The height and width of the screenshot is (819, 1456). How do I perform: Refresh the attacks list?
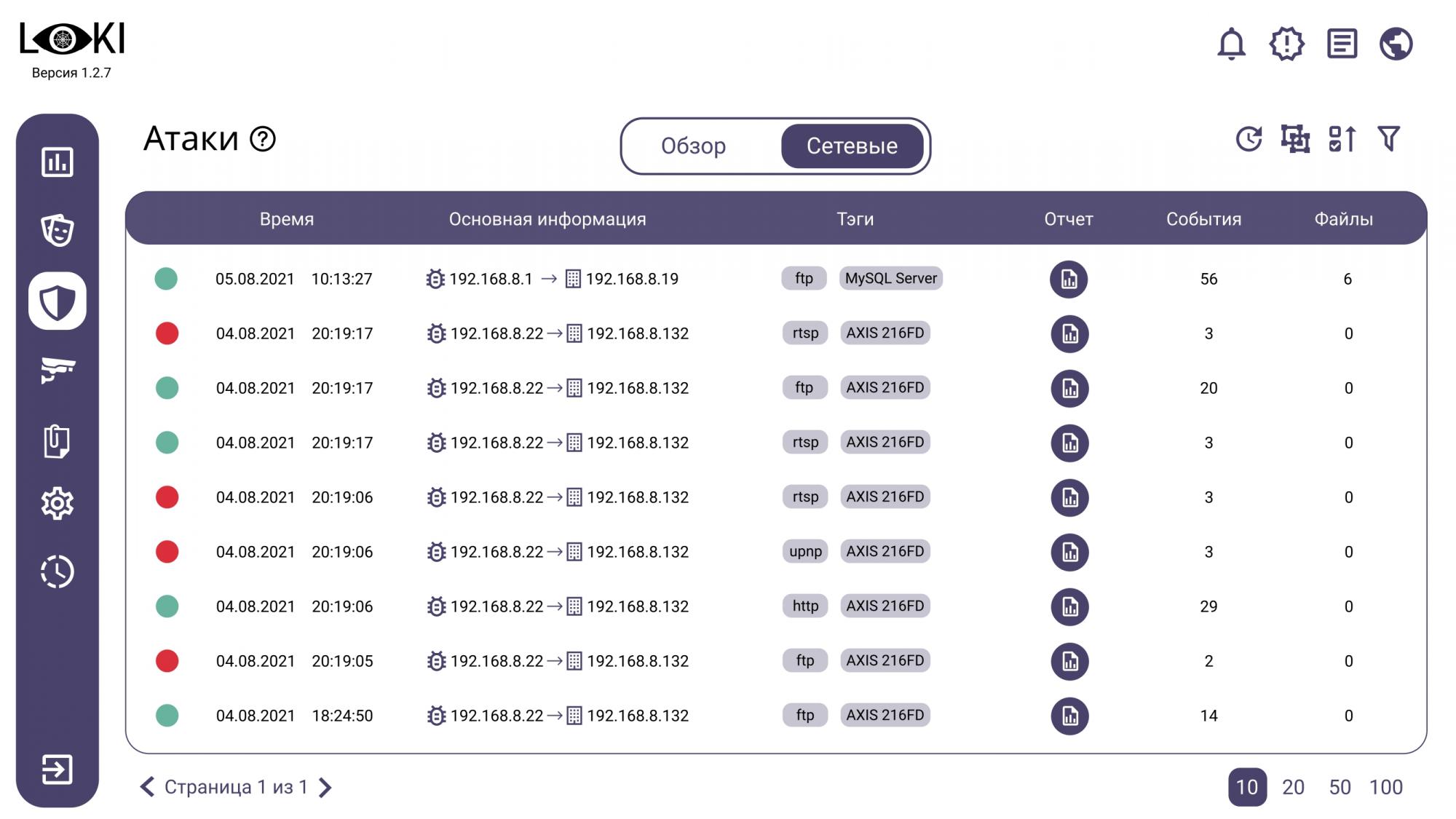tap(1249, 138)
